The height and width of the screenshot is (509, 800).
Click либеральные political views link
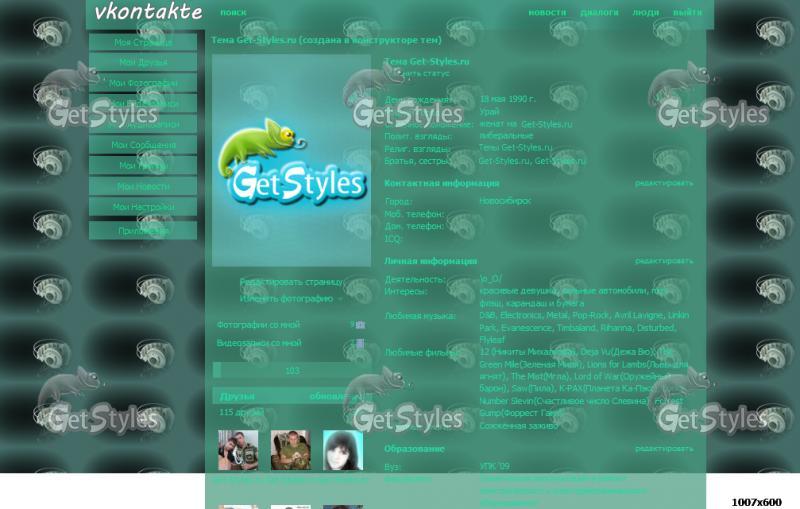[506, 136]
